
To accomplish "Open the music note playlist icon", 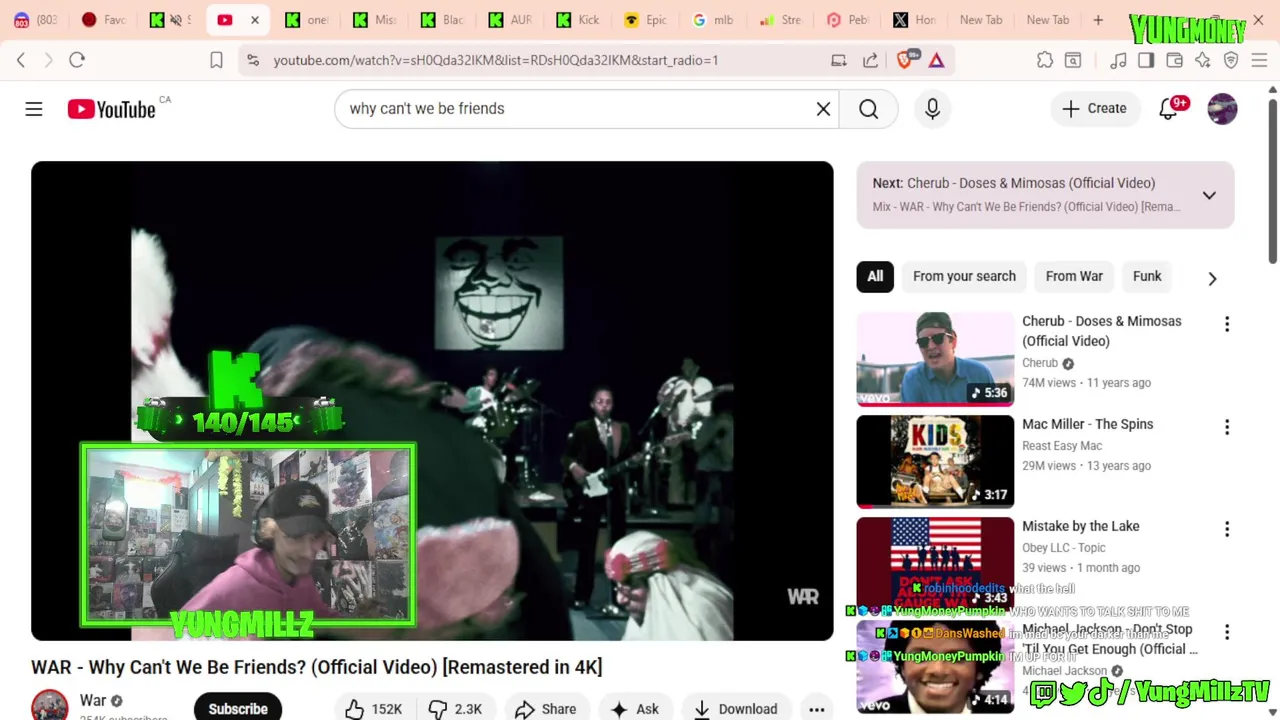I will click(1118, 60).
